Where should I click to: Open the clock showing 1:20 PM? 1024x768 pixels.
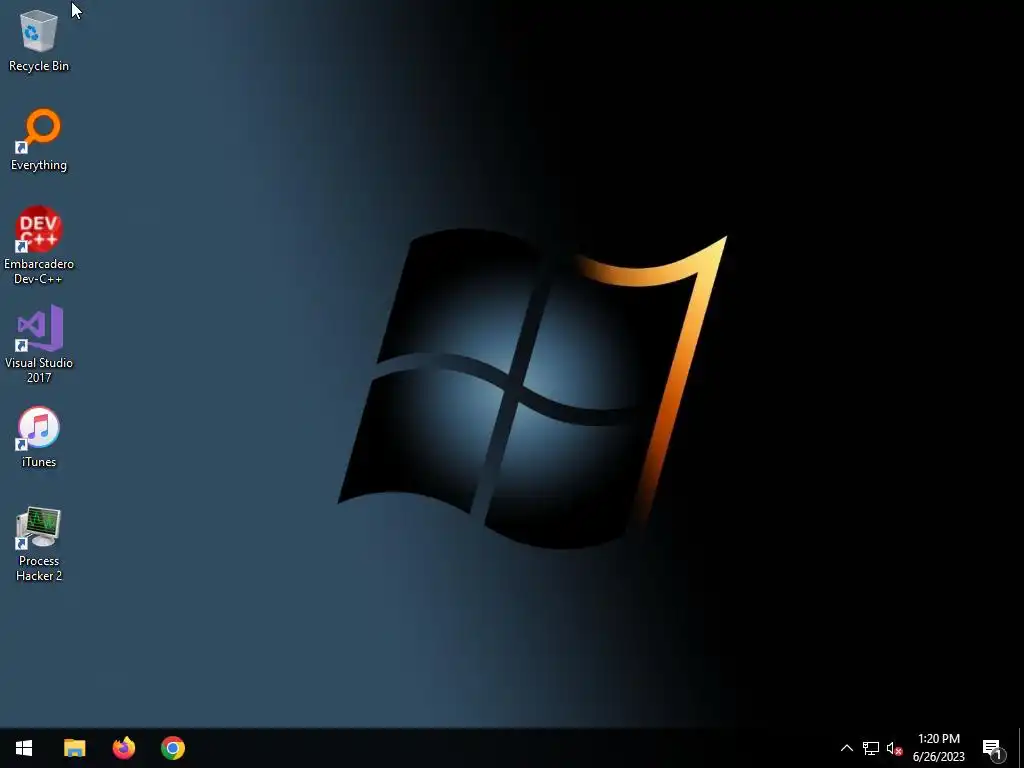(938, 748)
